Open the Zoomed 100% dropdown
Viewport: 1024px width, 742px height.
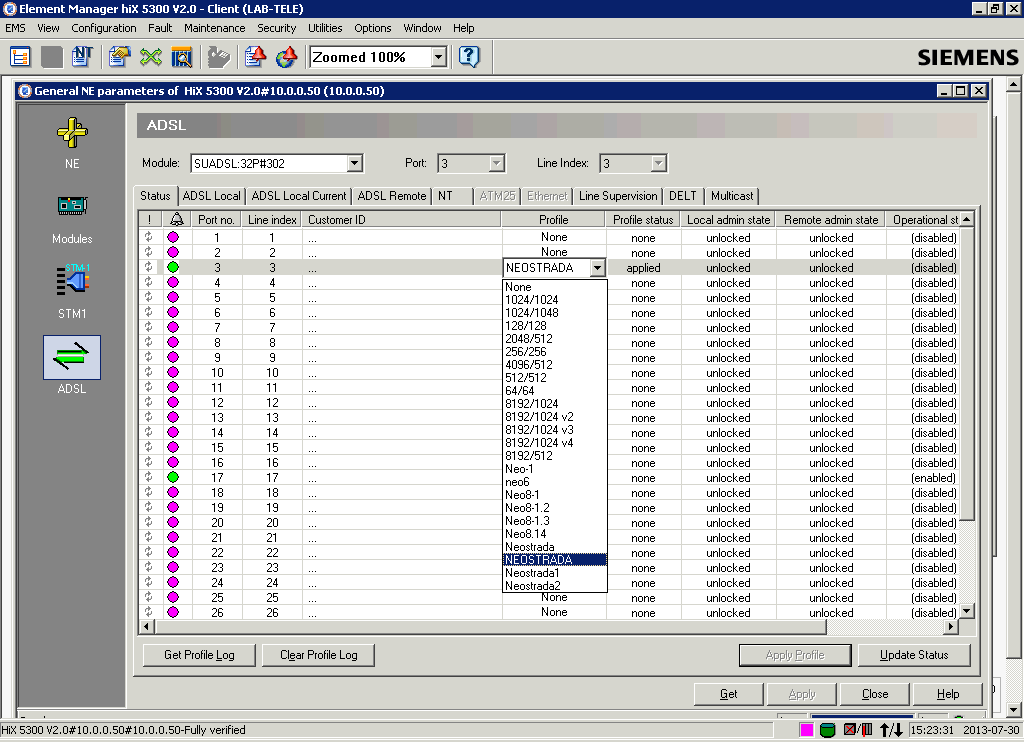click(439, 57)
